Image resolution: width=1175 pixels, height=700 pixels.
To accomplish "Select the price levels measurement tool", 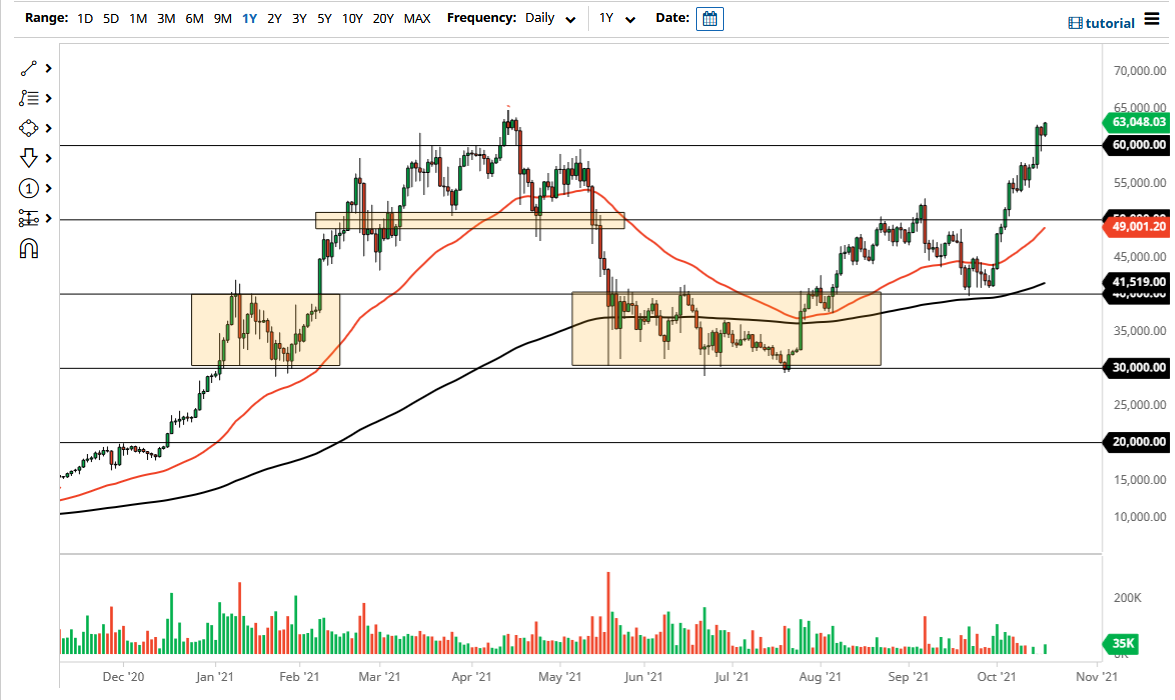I will [28, 218].
